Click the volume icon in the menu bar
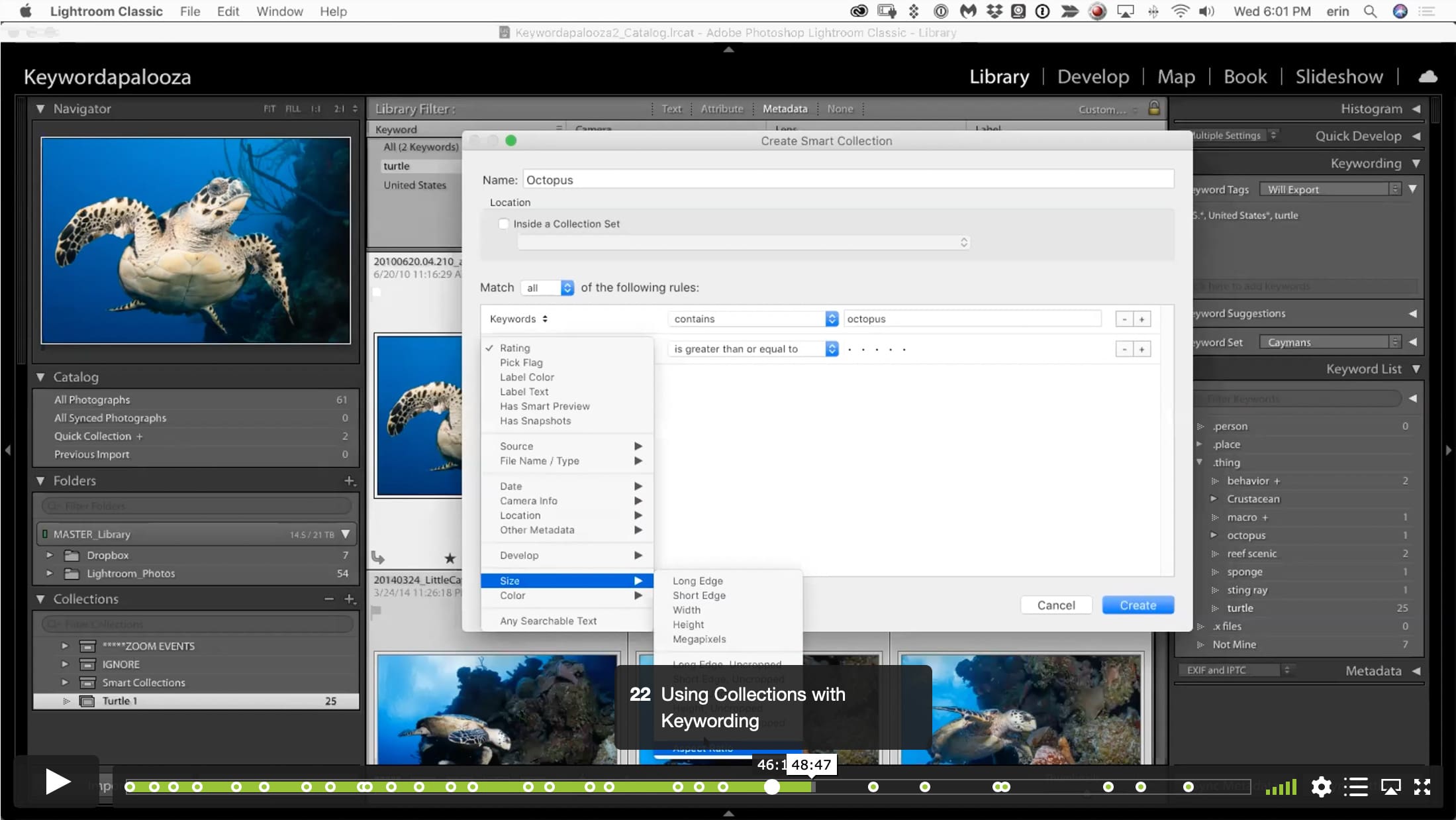 [1206, 11]
